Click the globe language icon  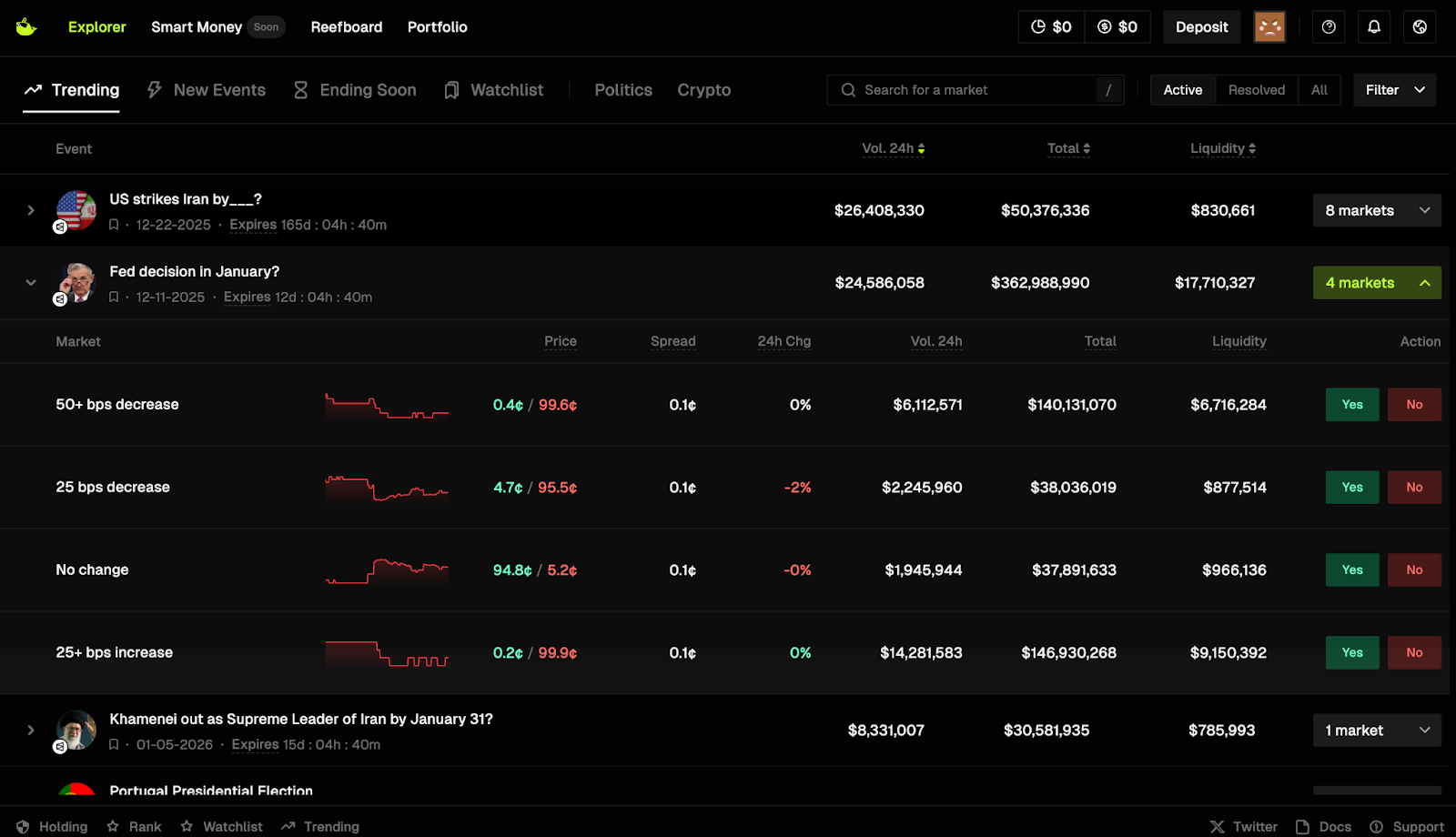[1420, 27]
